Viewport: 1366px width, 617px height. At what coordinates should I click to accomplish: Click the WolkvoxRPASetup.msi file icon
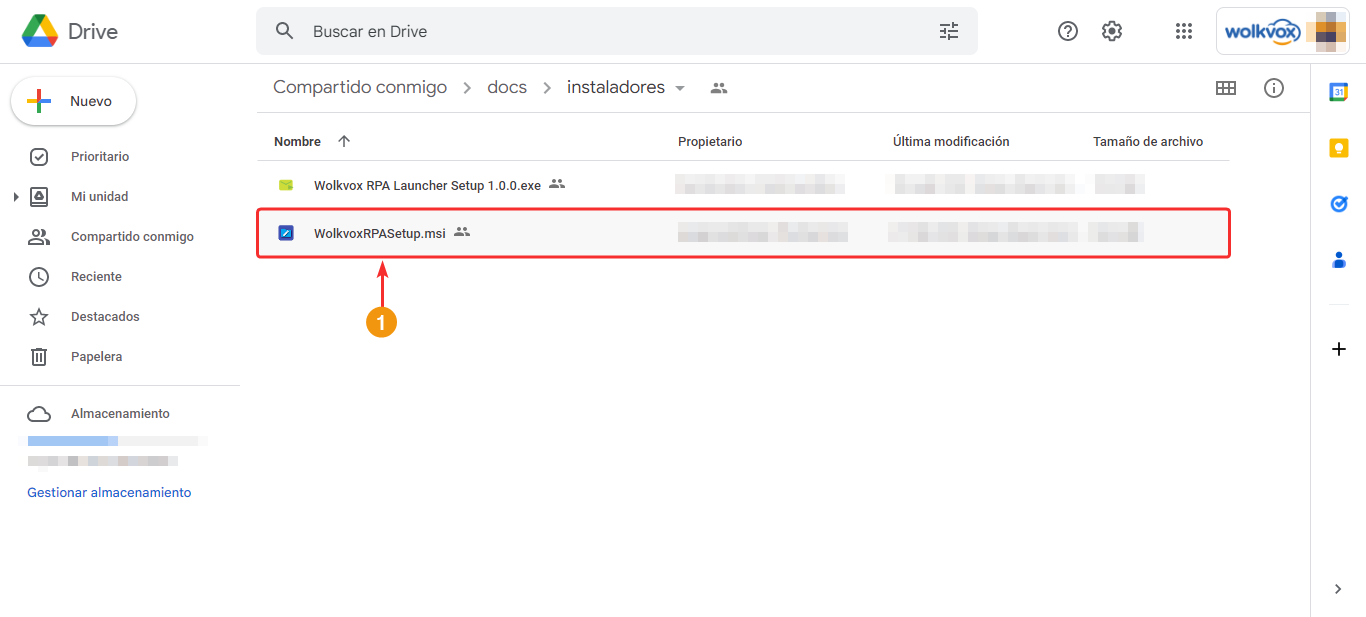pos(286,233)
